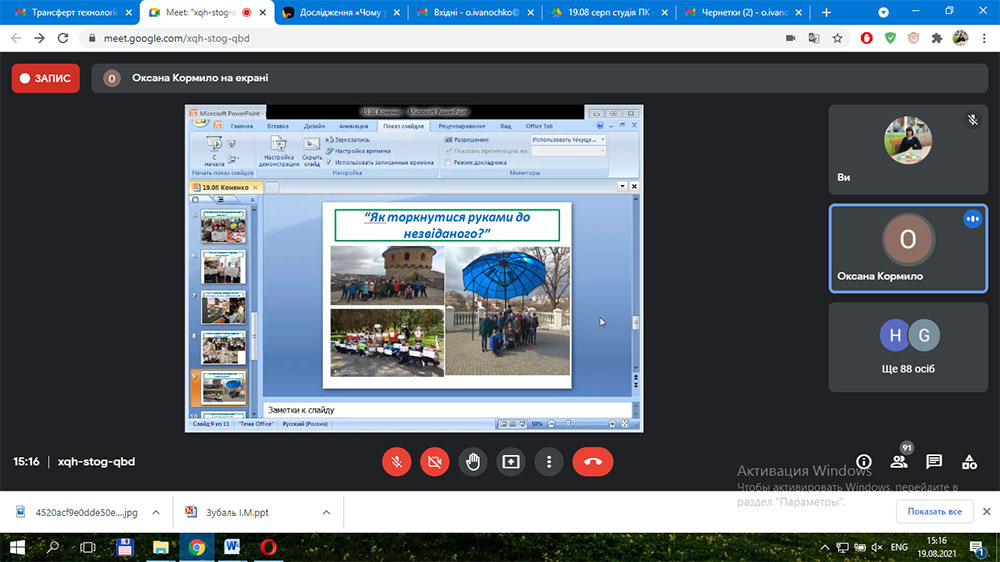Viewport: 1000px width, 562px height.
Task: Reload the page in Chrome
Action: tap(62, 38)
